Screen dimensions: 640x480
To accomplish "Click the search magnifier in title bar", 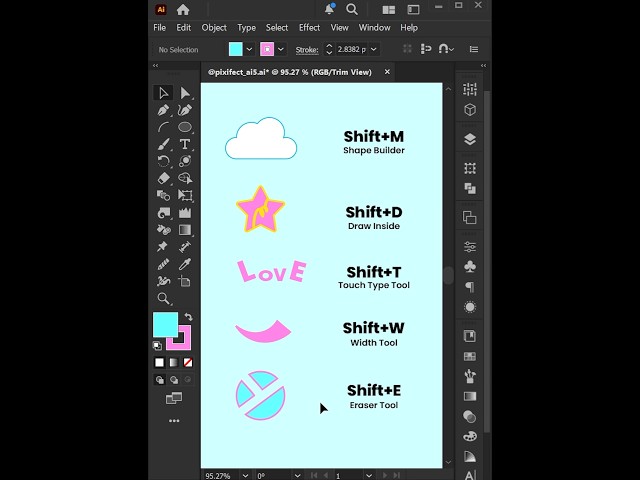I will coord(352,9).
